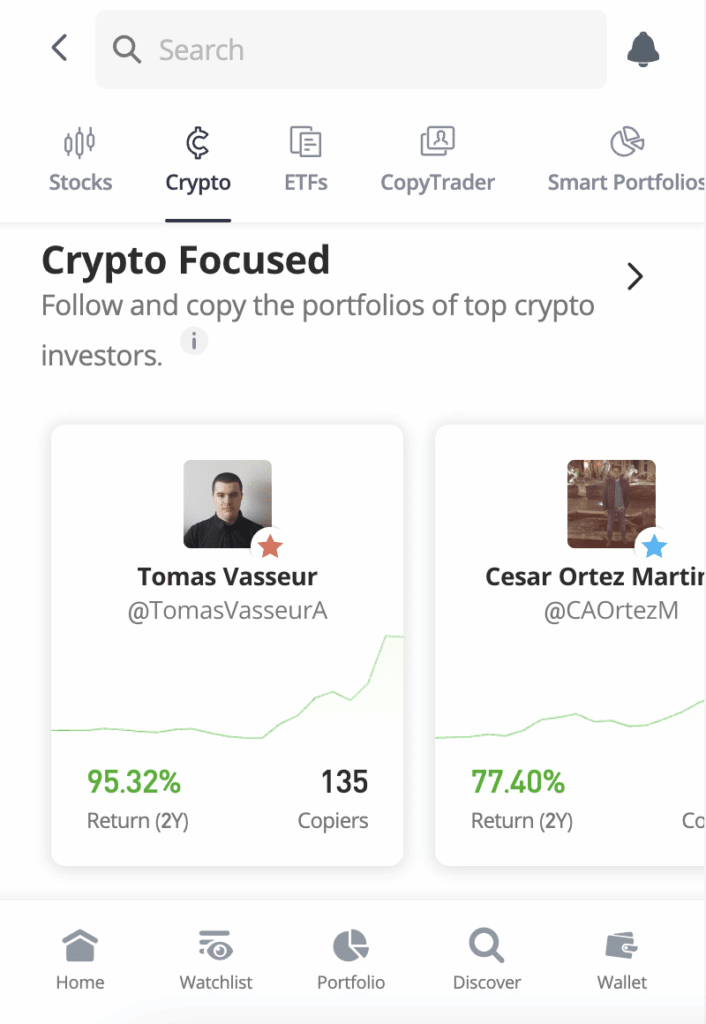
Task: Open notifications via the bell icon
Action: point(643,48)
